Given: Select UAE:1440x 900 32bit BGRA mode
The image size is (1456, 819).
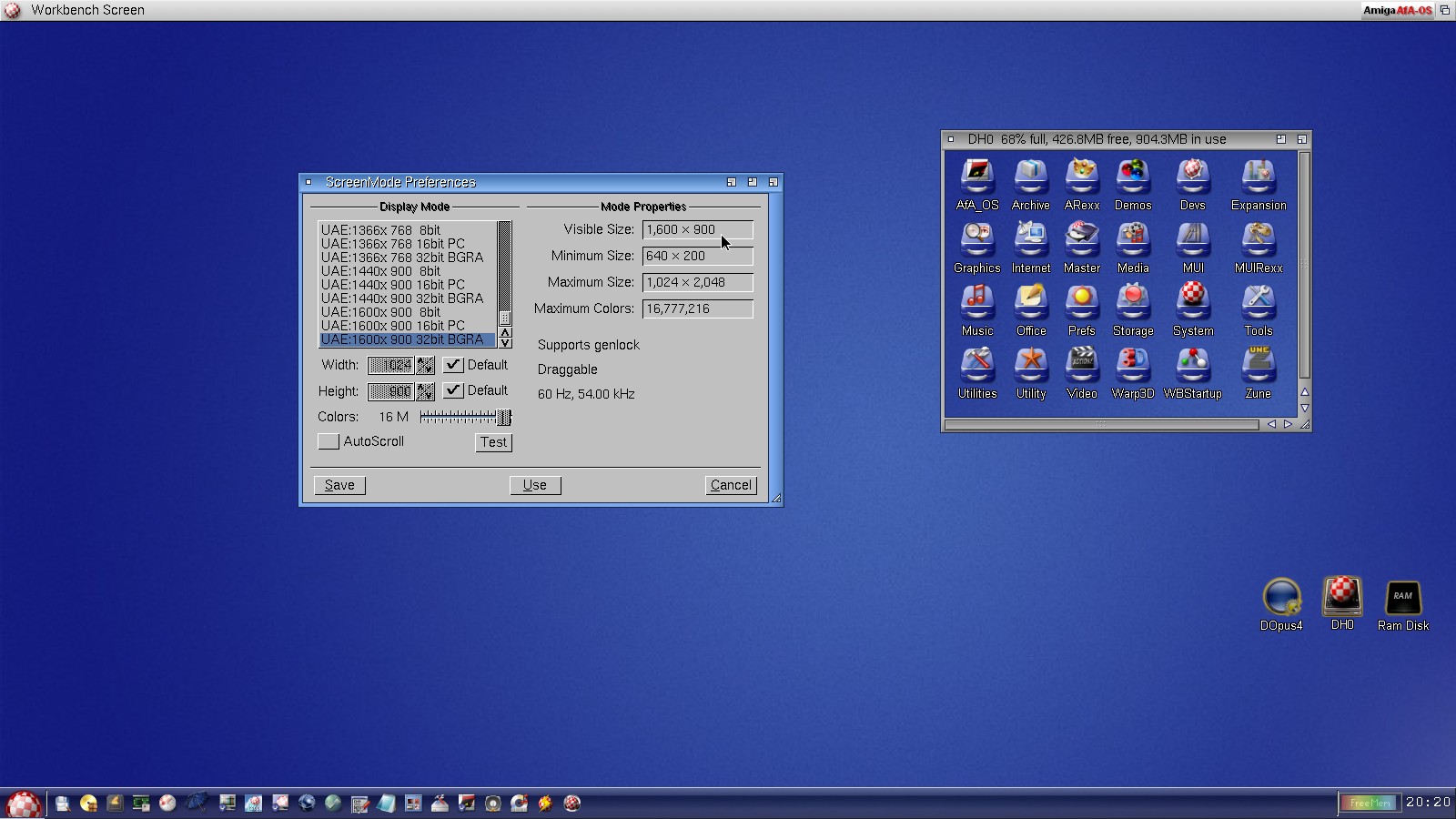Looking at the screenshot, I should [402, 298].
